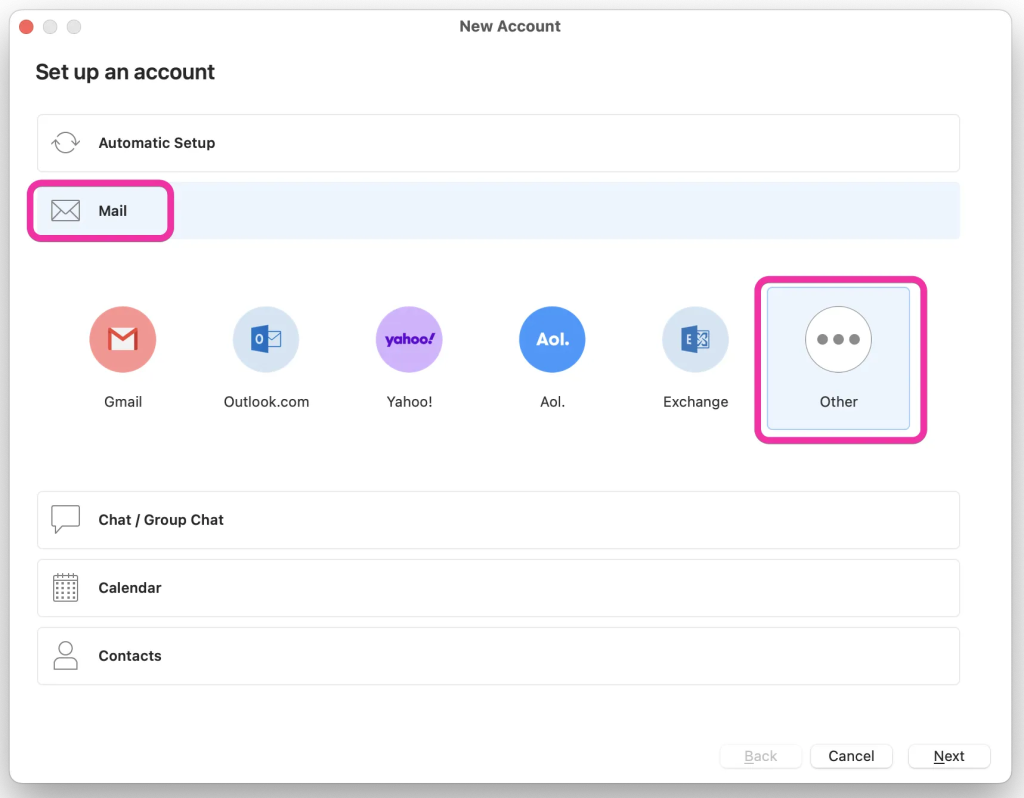The image size is (1024, 798).
Task: Select the Aol. account icon
Action: tap(552, 340)
